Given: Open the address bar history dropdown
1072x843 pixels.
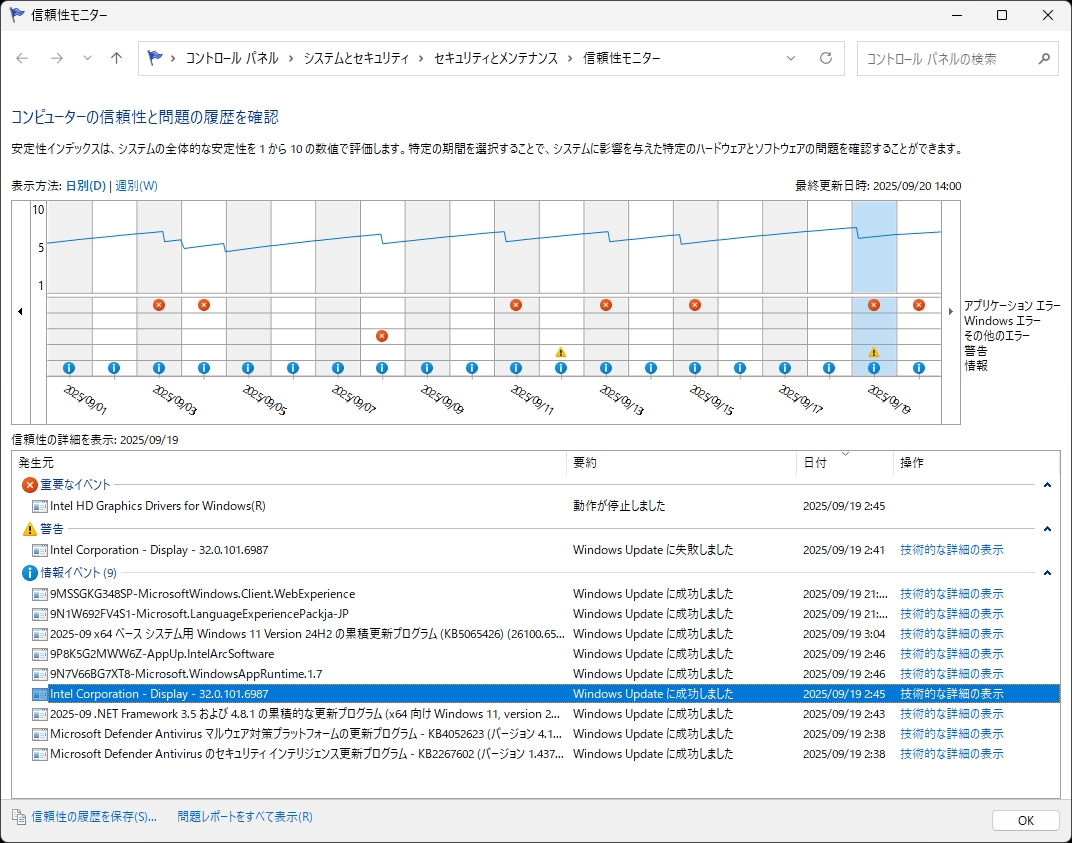Looking at the screenshot, I should (x=791, y=58).
